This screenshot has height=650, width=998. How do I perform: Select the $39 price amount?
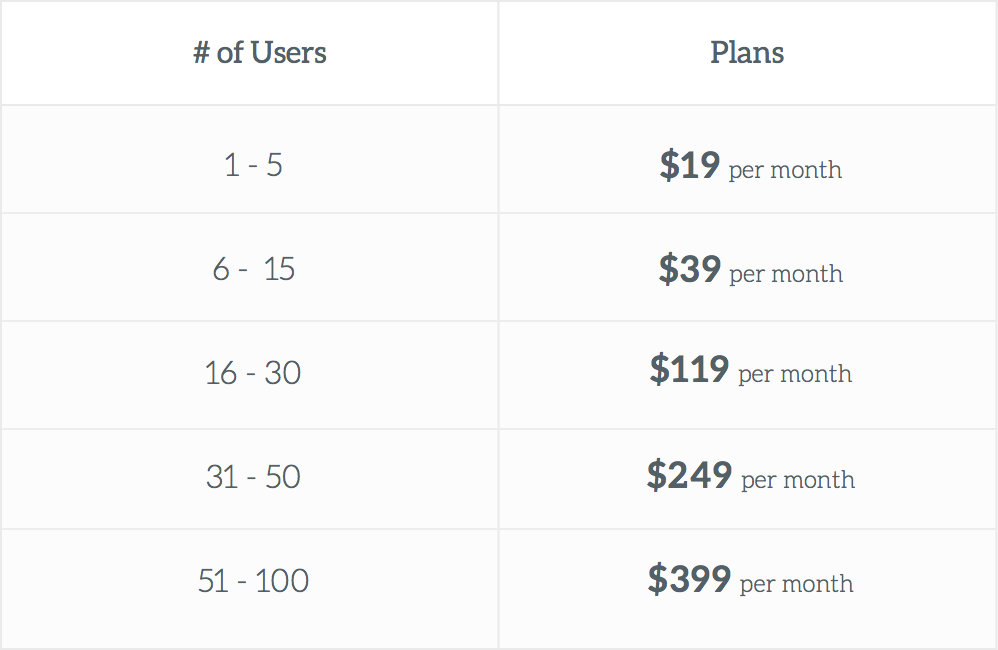[689, 269]
